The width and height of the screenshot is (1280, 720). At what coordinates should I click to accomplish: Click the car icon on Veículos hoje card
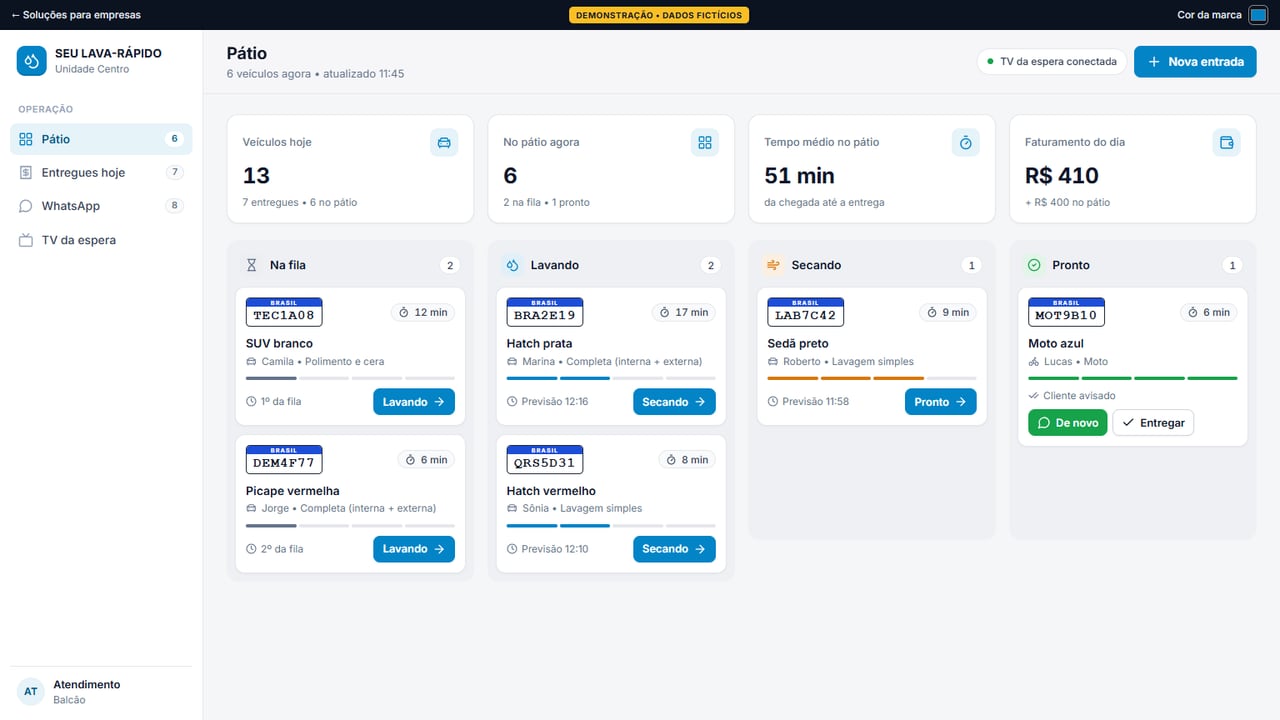coord(444,143)
